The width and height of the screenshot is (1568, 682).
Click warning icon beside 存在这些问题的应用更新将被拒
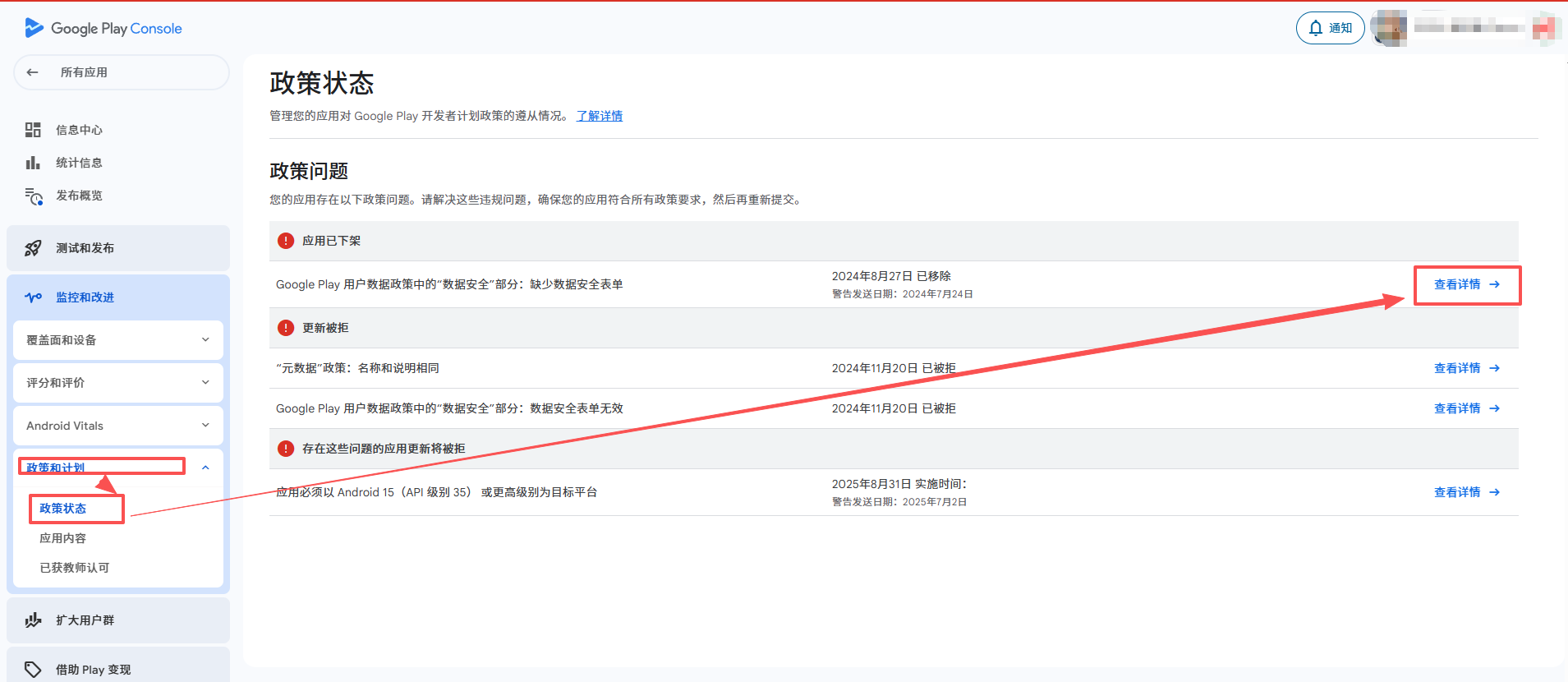tap(286, 449)
